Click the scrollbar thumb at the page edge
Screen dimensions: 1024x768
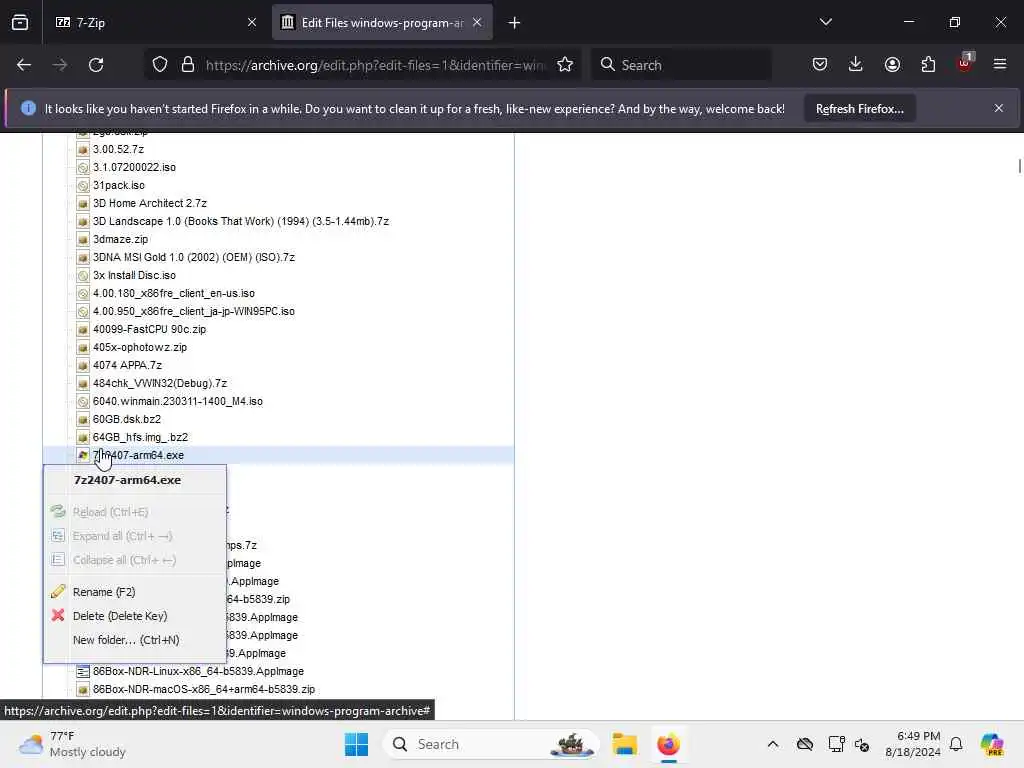tap(1019, 166)
